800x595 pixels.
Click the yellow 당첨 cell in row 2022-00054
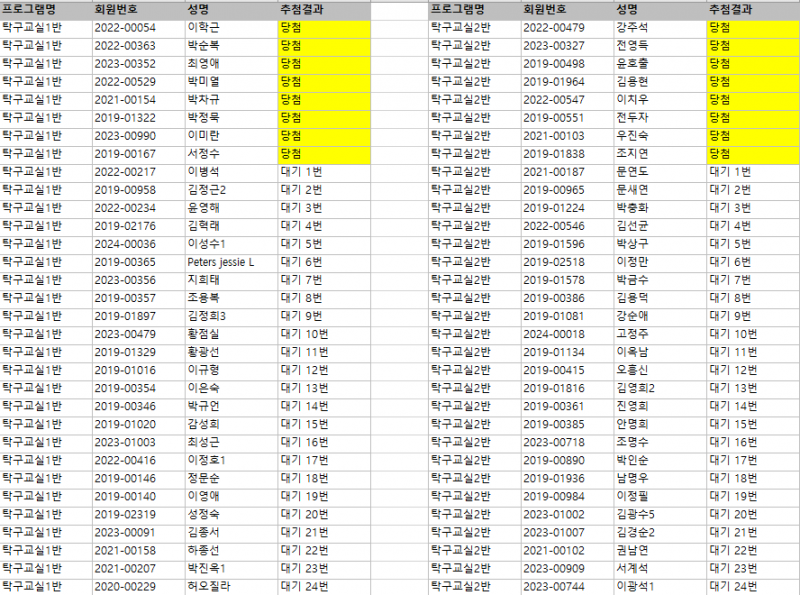[x=324, y=28]
